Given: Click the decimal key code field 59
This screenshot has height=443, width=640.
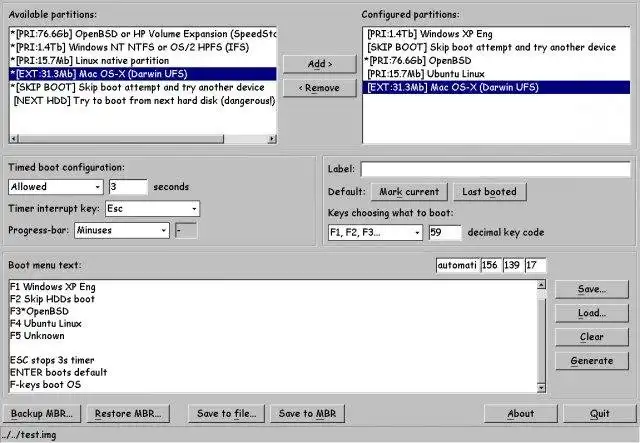Looking at the screenshot, I should pos(445,233).
